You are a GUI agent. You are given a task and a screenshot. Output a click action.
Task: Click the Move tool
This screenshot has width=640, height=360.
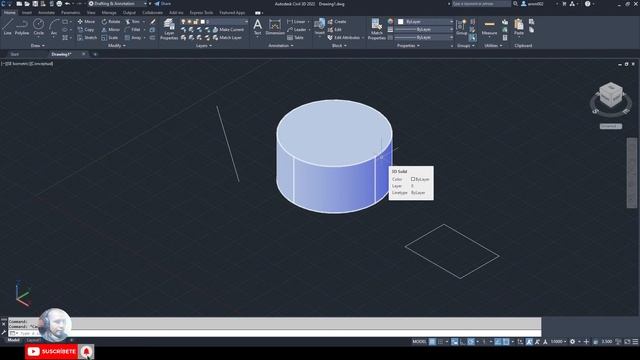coord(86,22)
